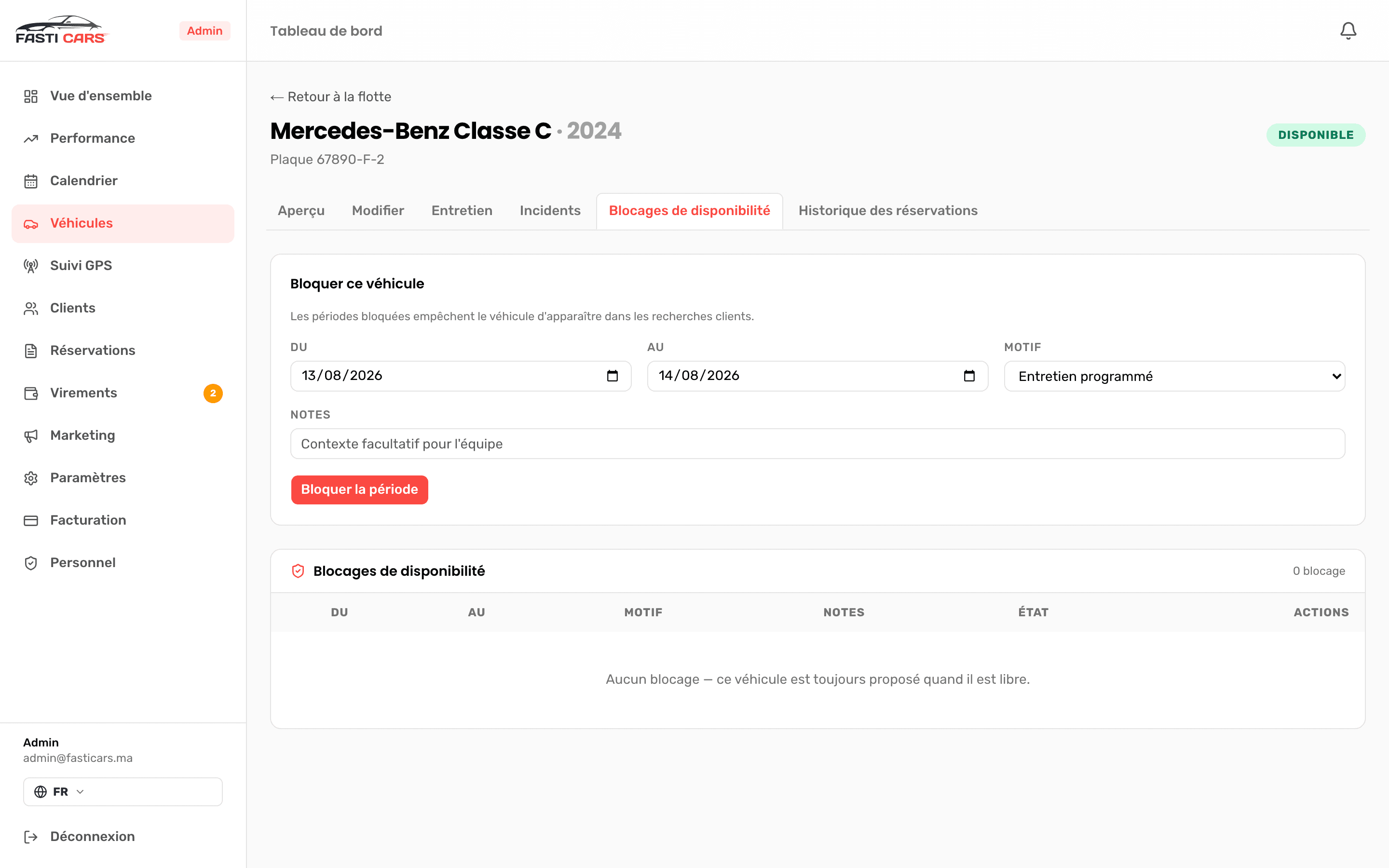
Task: Click the MOTIF column header in table
Action: pyautogui.click(x=643, y=612)
